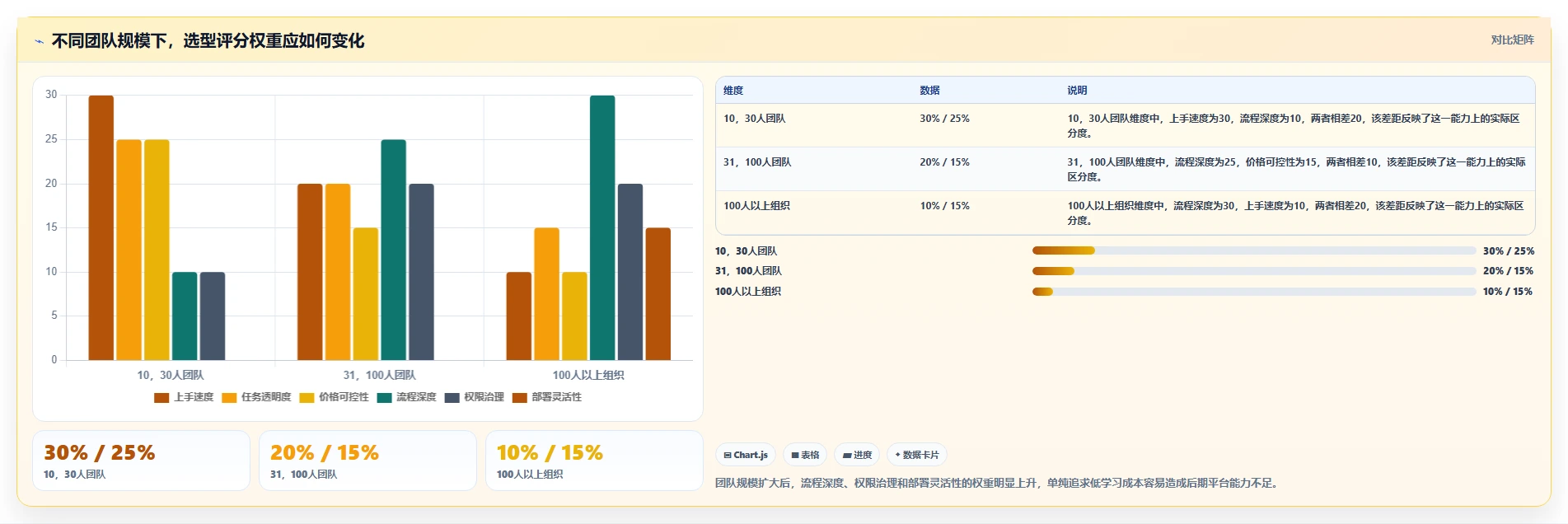Click the x-axis label 100人以上组织 under the chart

coord(588,375)
